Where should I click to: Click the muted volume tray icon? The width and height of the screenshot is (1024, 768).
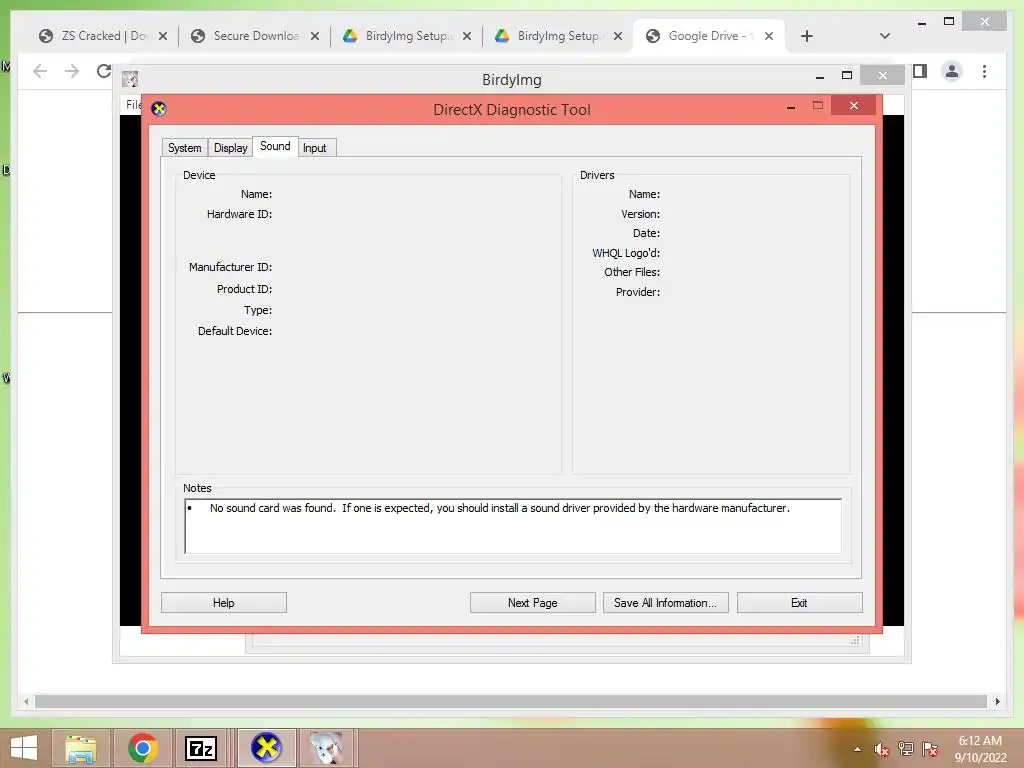(x=881, y=749)
